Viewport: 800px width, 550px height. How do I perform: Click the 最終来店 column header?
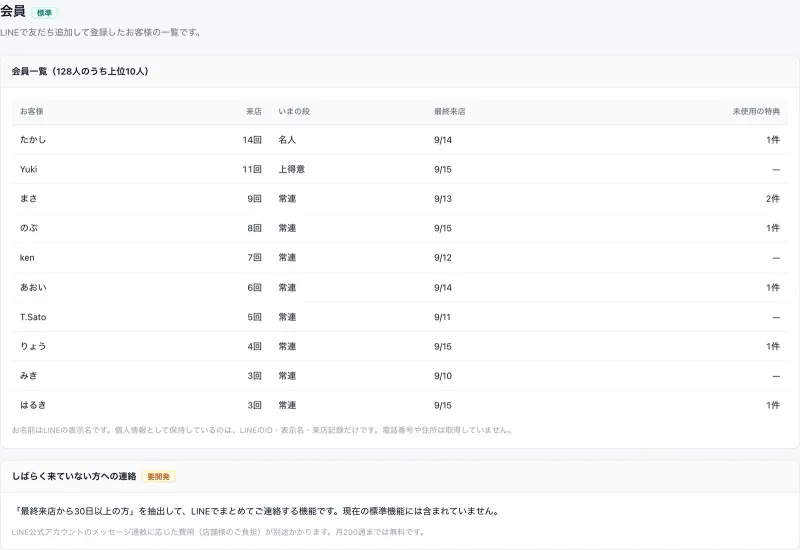pyautogui.click(x=449, y=111)
